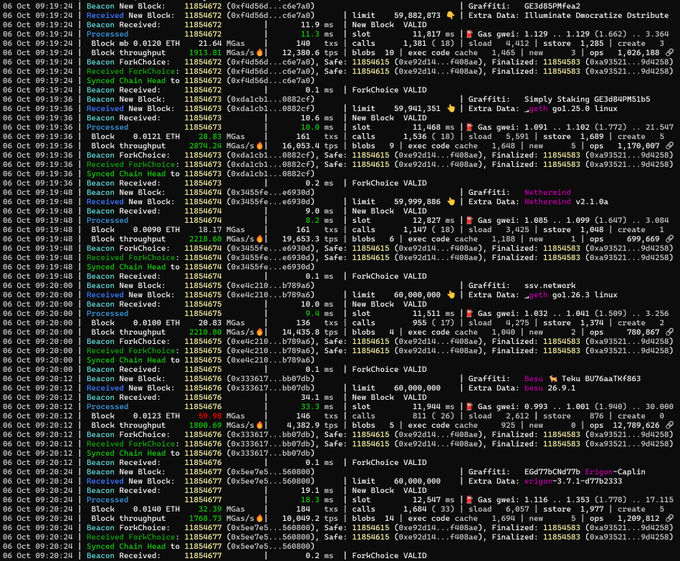Click the sload count 6,057
Image resolution: width=680 pixels, height=561 pixels.
517,509
